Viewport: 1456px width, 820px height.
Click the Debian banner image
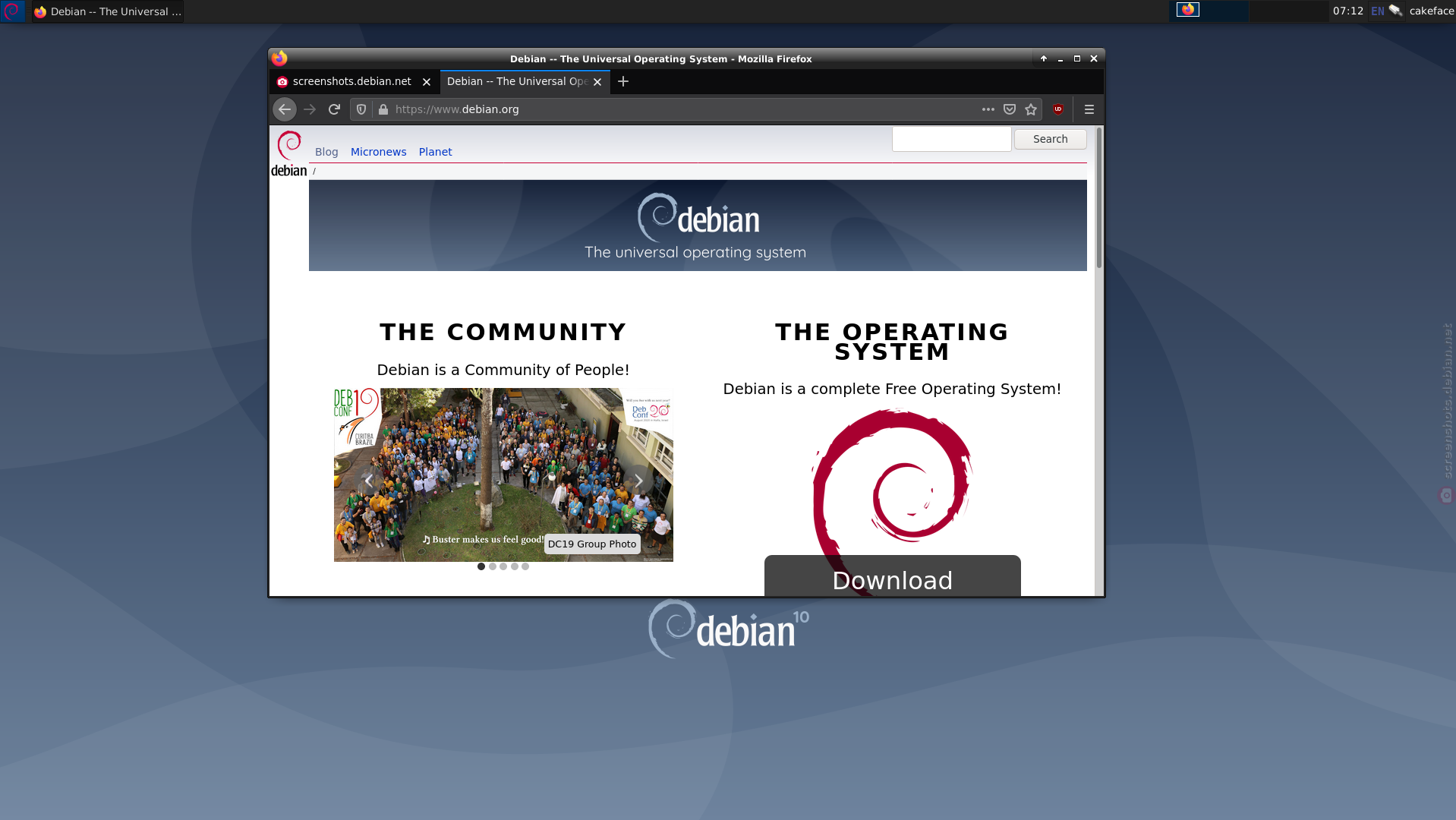click(x=698, y=225)
